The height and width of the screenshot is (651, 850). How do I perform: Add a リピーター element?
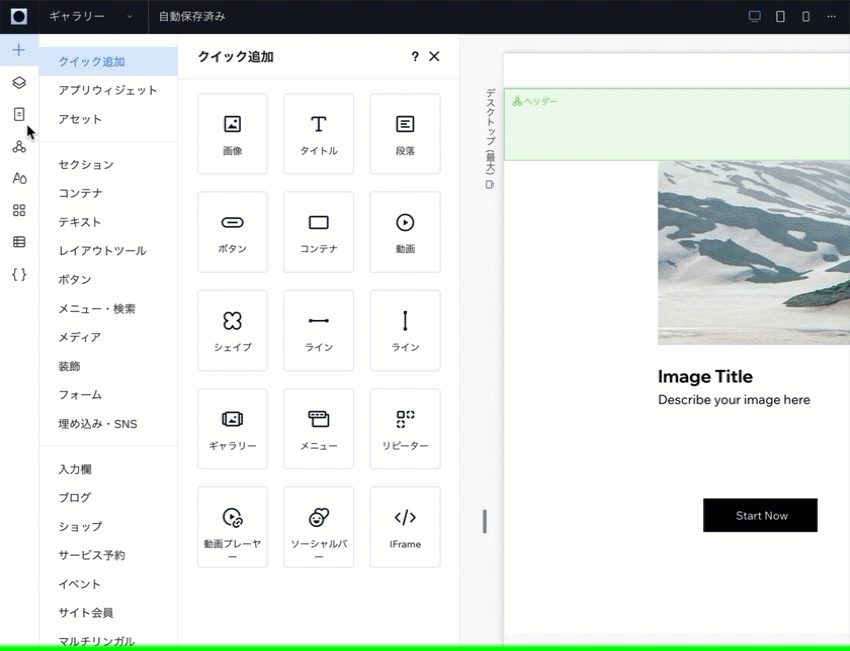click(405, 429)
